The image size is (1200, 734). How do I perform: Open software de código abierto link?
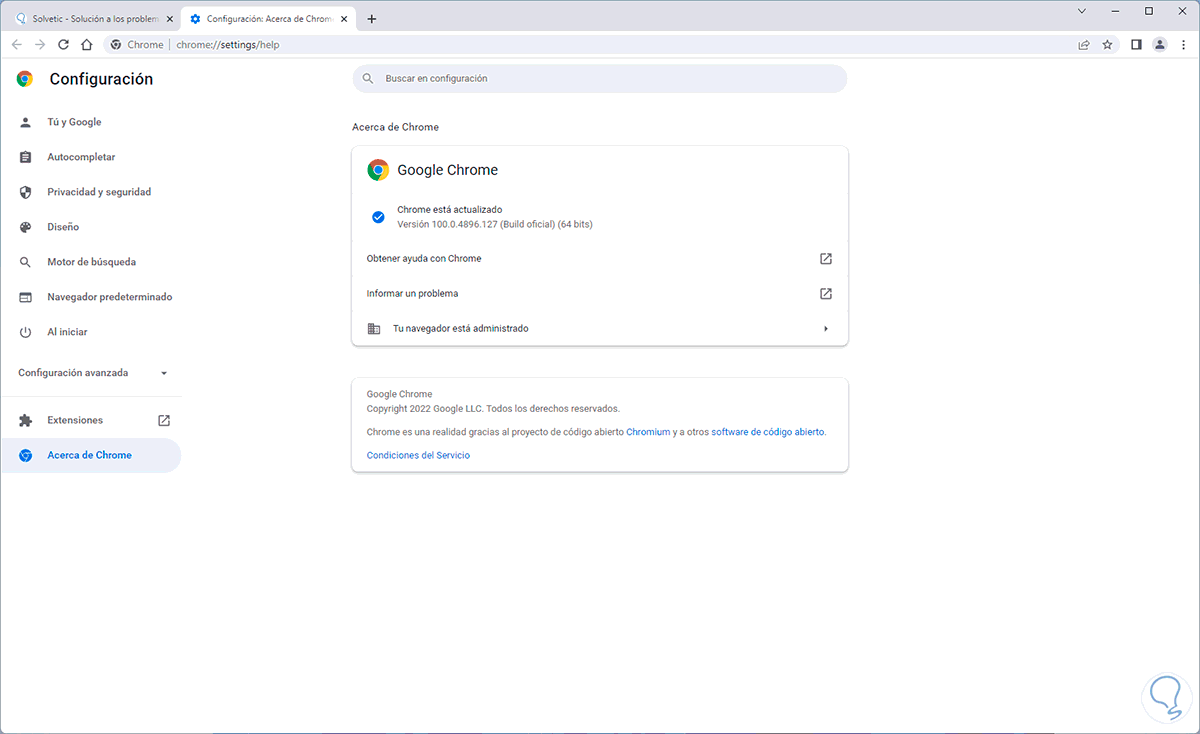point(768,432)
